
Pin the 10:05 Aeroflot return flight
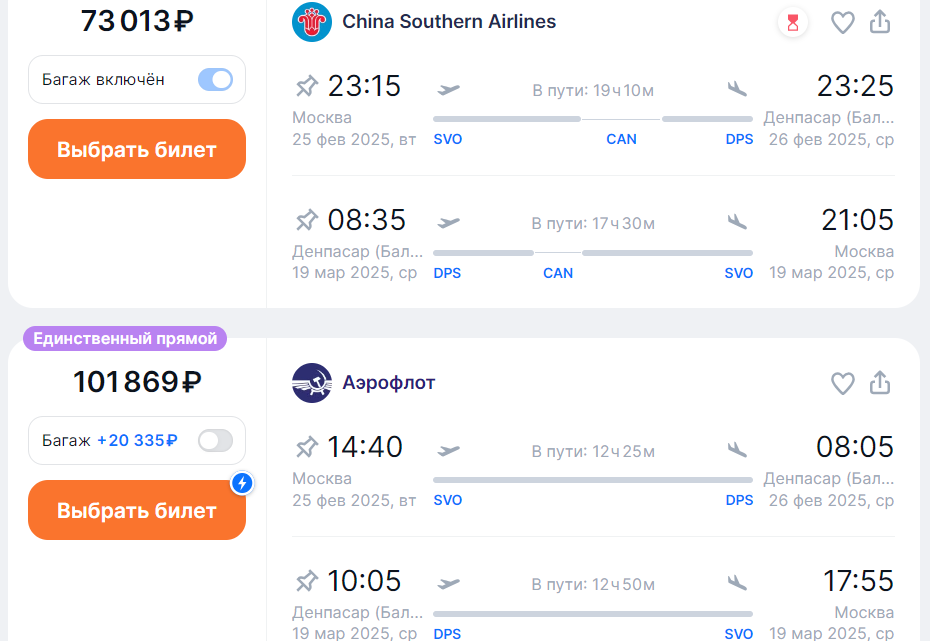(x=307, y=581)
